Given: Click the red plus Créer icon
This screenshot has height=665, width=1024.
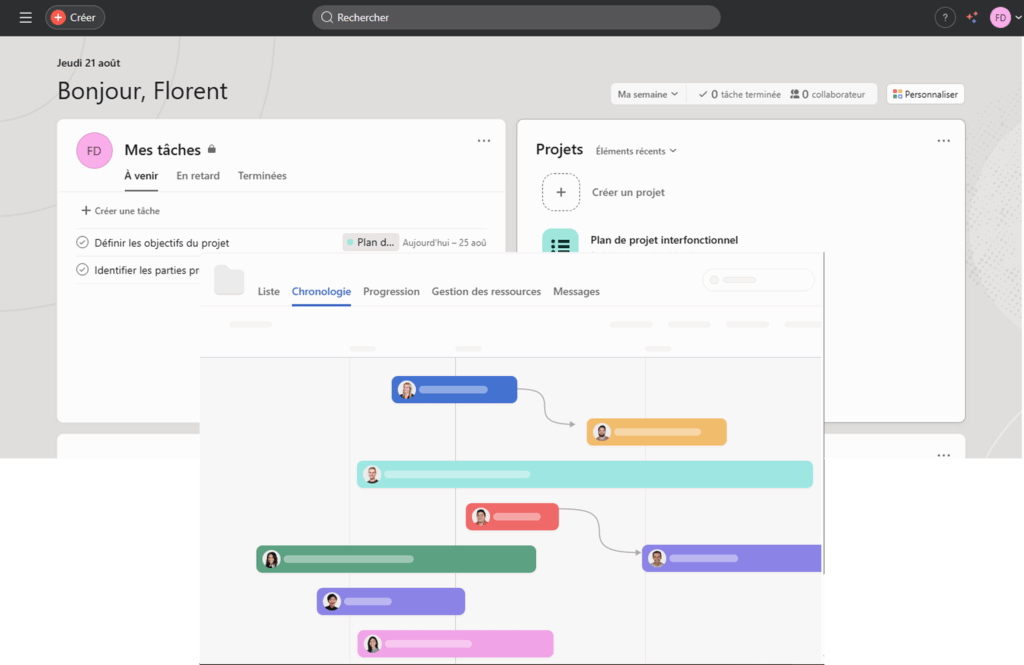Looking at the screenshot, I should point(58,18).
